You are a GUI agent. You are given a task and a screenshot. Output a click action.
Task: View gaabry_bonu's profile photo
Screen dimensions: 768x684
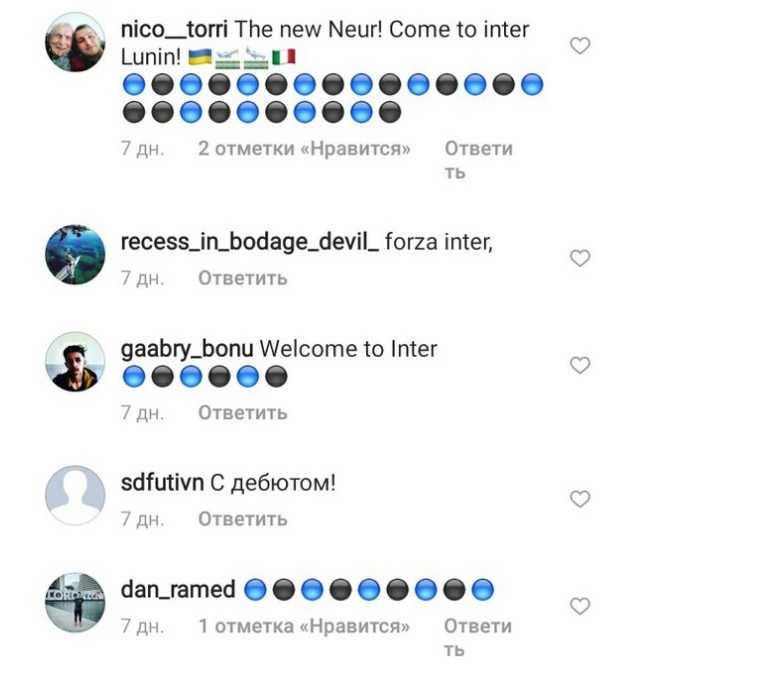(75, 362)
